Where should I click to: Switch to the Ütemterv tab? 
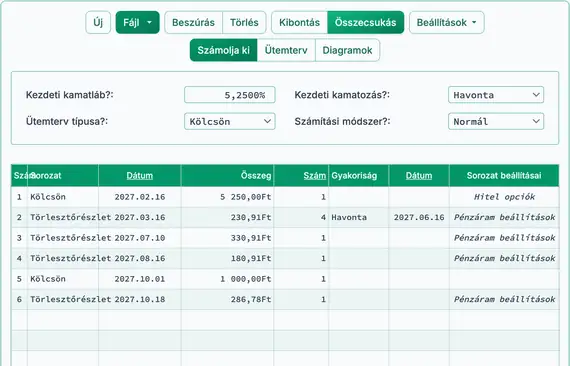pyautogui.click(x=286, y=50)
